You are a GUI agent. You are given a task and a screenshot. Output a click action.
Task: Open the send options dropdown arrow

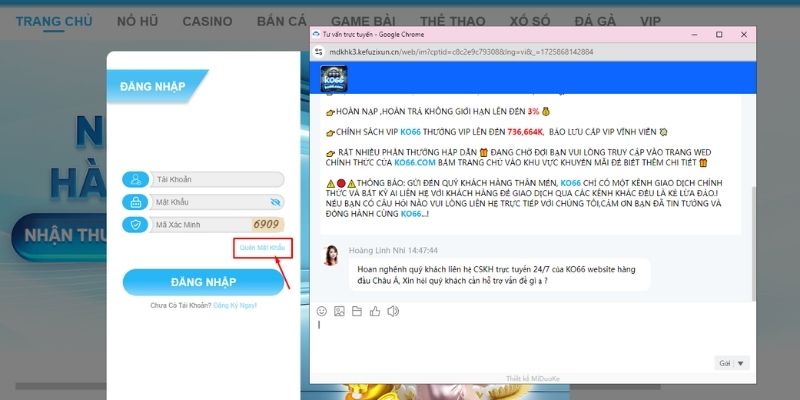tap(741, 363)
